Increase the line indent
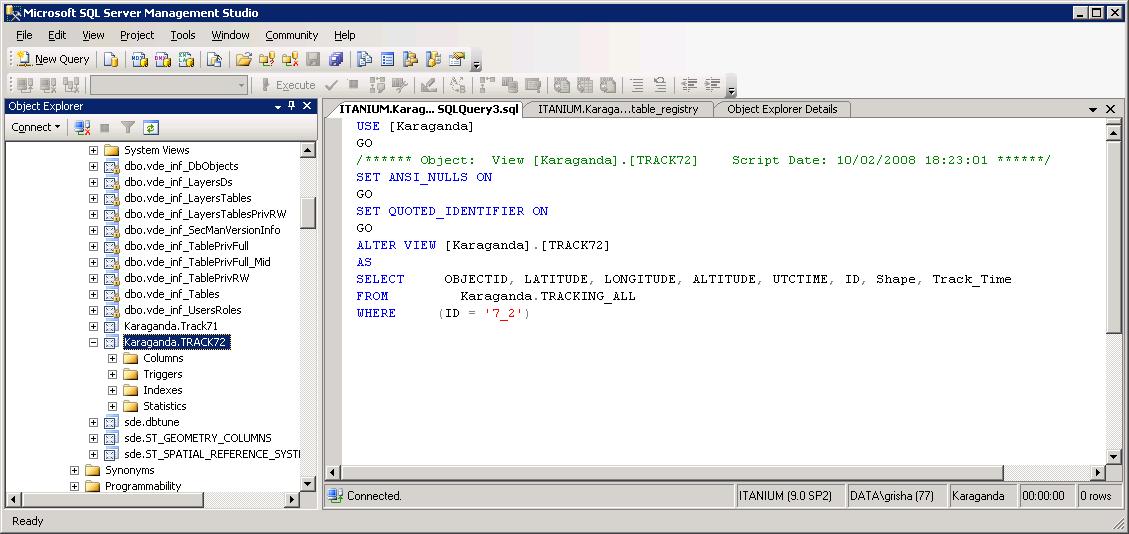 tap(712, 85)
